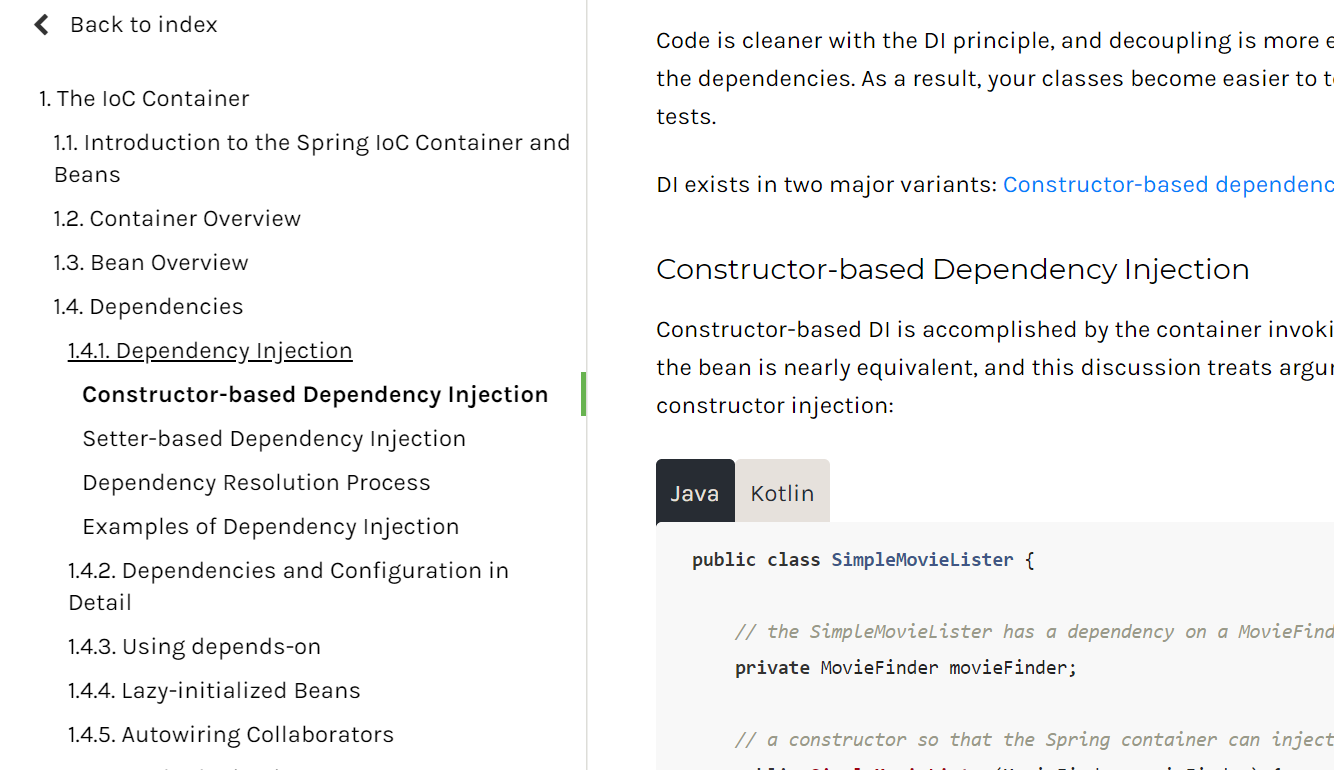Viewport: 1334px width, 770px height.
Task: Click the SimpleMovieLister class name in code
Action: tap(922, 560)
